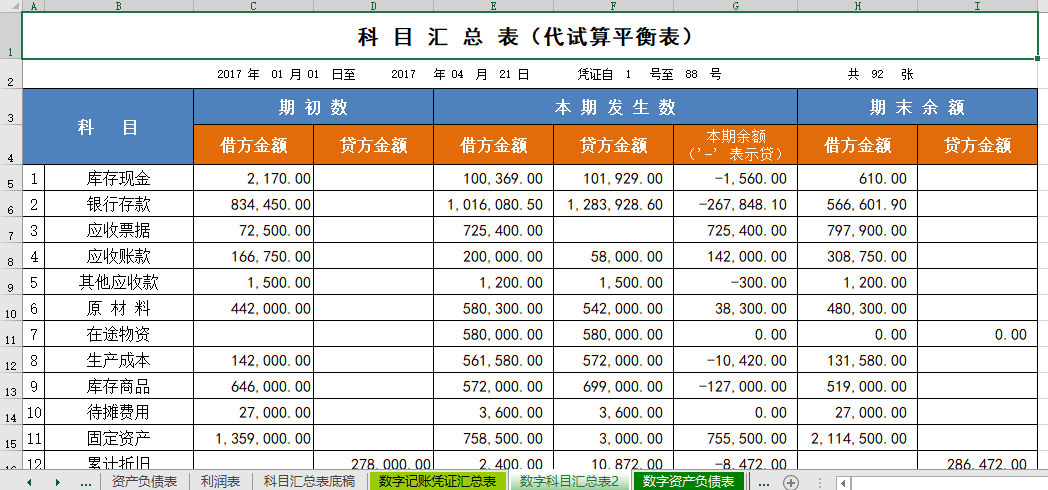Open the 利润表 sheet tab
1048x490 pixels.
coord(220,482)
